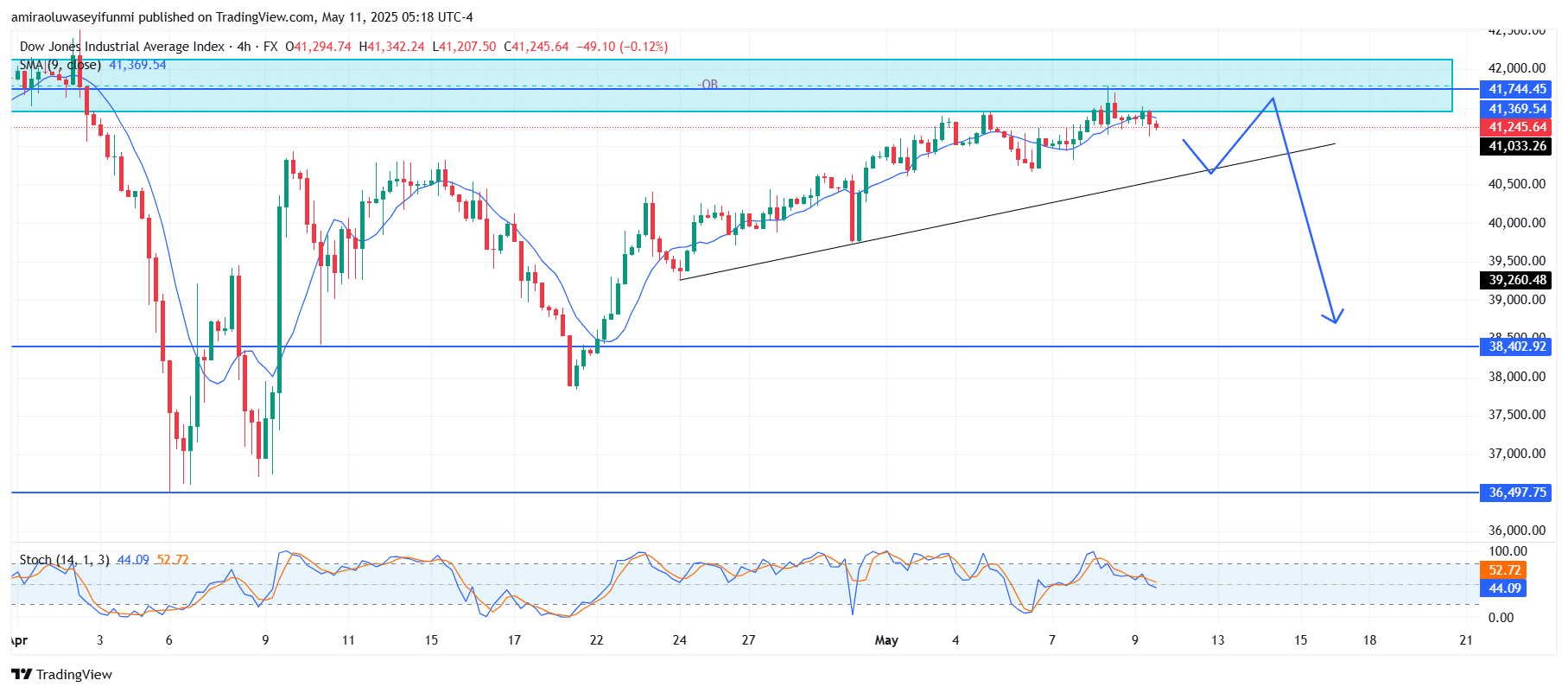Click the 39,500.00 price scale value
This screenshot has width=1568, height=693.
coord(1516,261)
